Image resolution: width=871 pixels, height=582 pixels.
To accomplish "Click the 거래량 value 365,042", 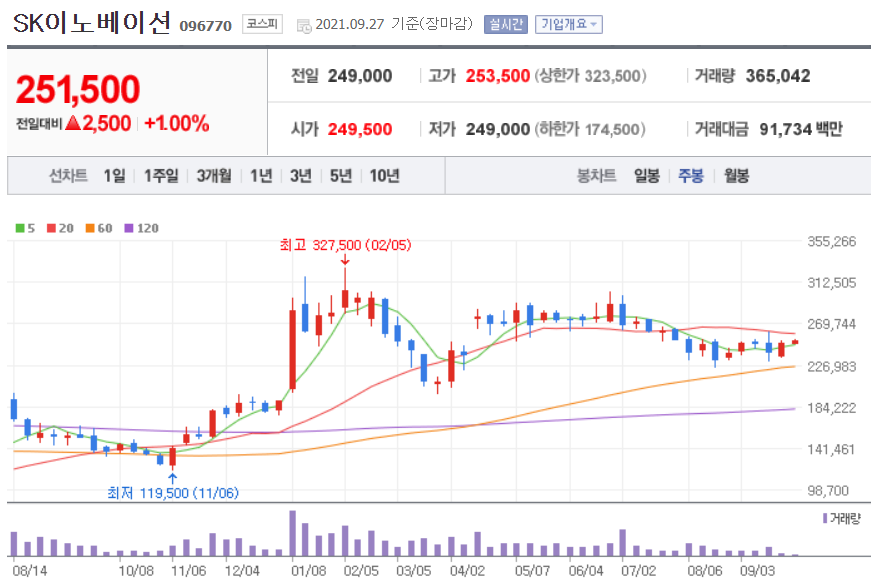I will [778, 76].
